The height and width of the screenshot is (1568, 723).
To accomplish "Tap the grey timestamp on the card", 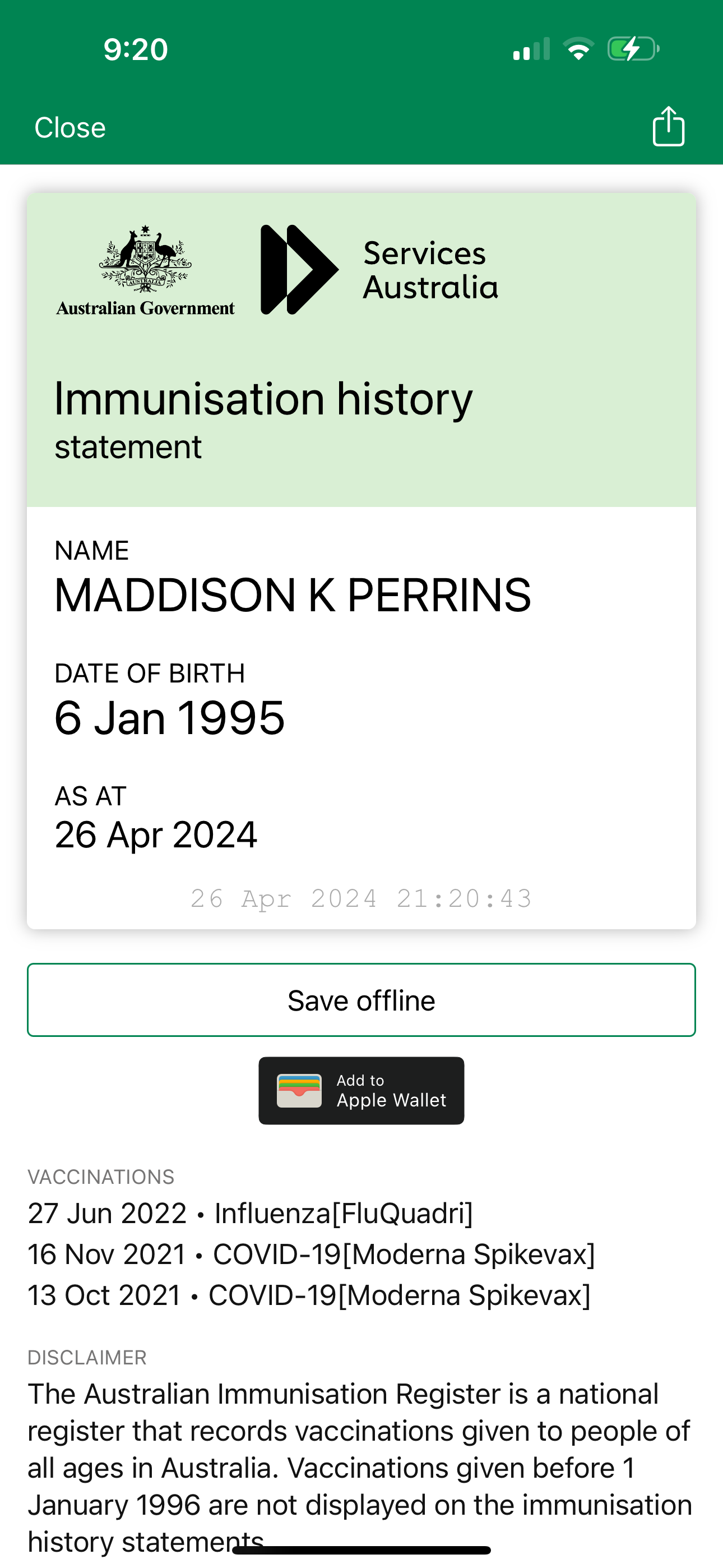I will click(x=361, y=898).
